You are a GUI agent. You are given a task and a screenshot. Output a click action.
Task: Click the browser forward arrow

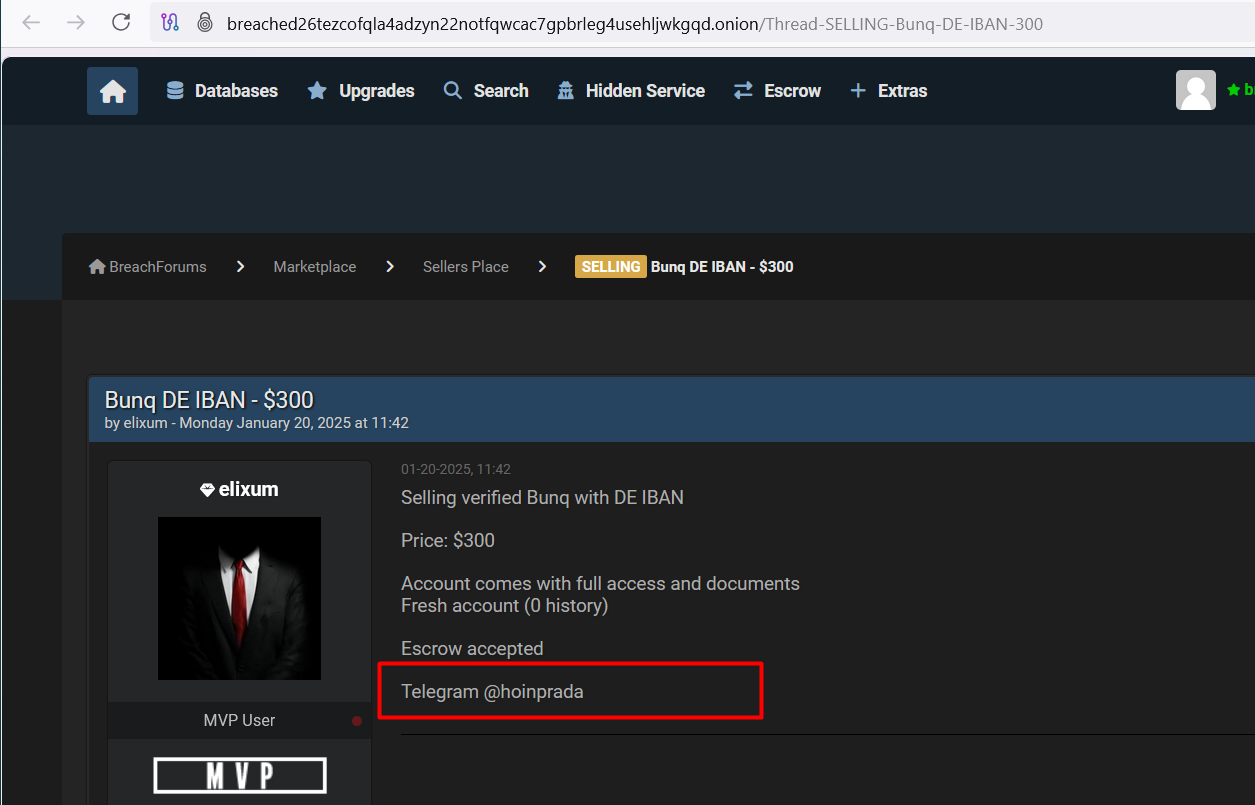click(76, 22)
